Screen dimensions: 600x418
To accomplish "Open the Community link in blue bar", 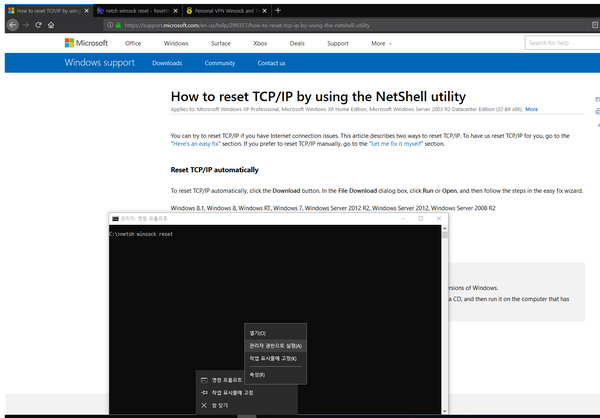I will 220,63.
